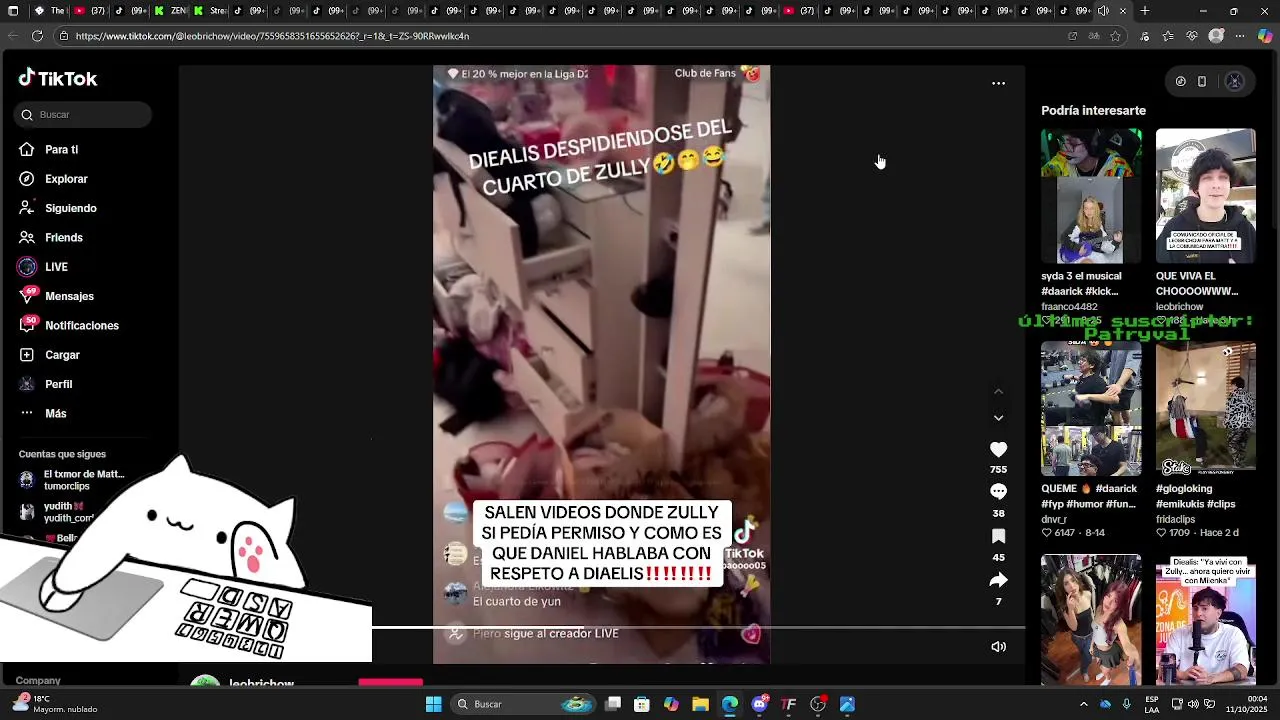Open browser essentials heart icon
The image size is (1280, 720).
tap(1192, 36)
